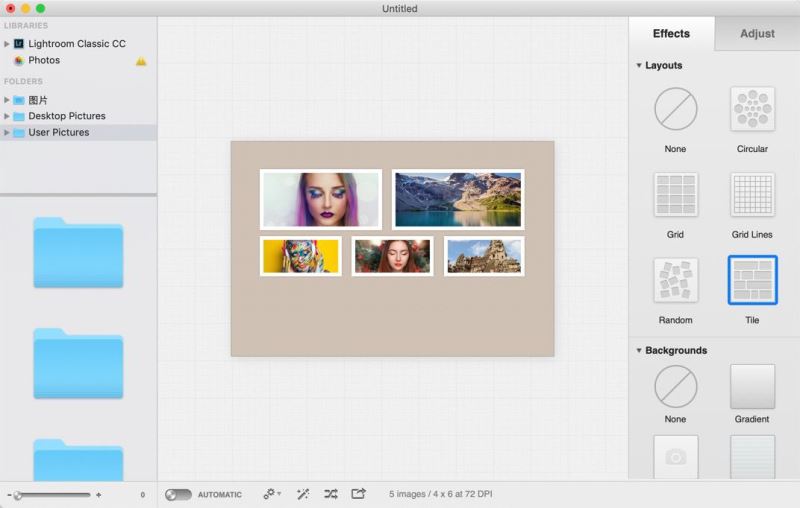This screenshot has width=800, height=508.
Task: Click the magic wand auto-arrange icon
Action: click(x=303, y=494)
